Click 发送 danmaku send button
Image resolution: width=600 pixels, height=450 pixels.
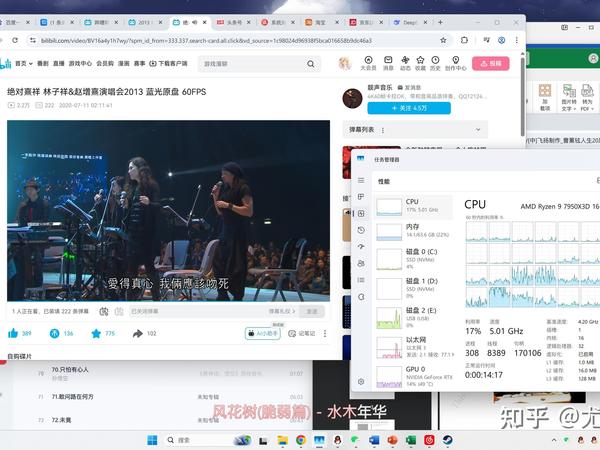pyautogui.click(x=312, y=311)
